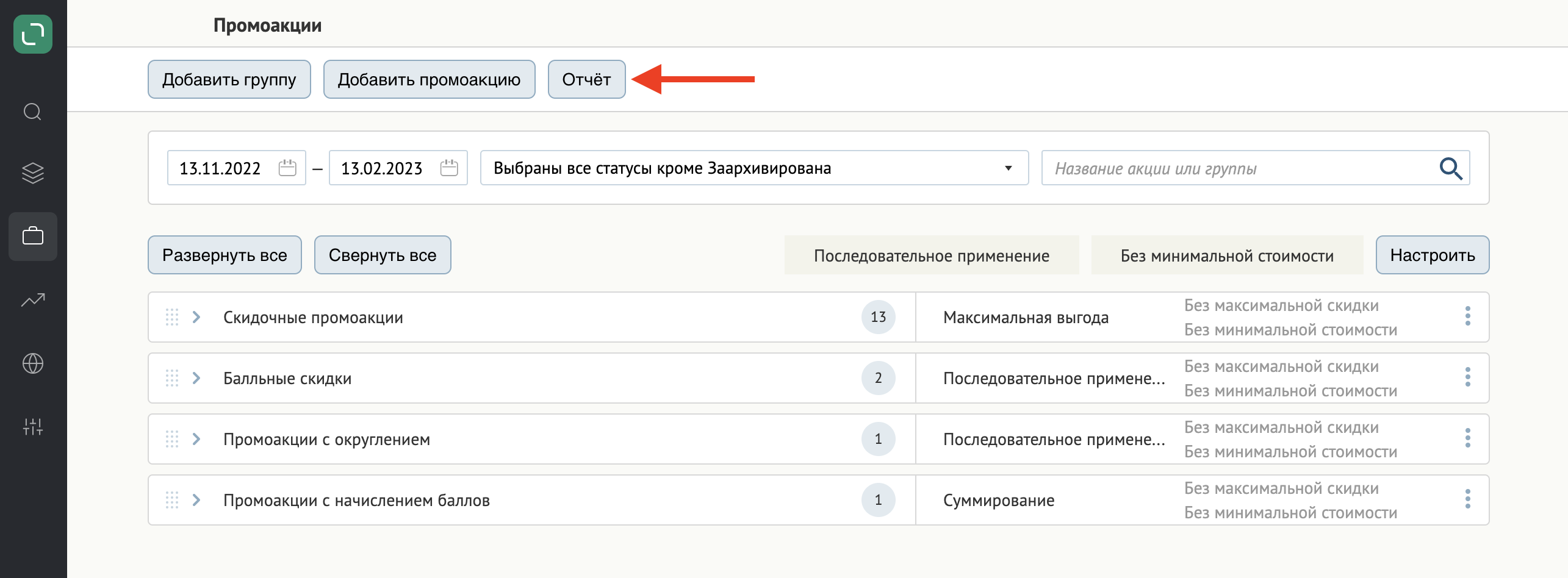Click the Добавить группу button
This screenshot has height=578, width=1568.
[x=229, y=79]
